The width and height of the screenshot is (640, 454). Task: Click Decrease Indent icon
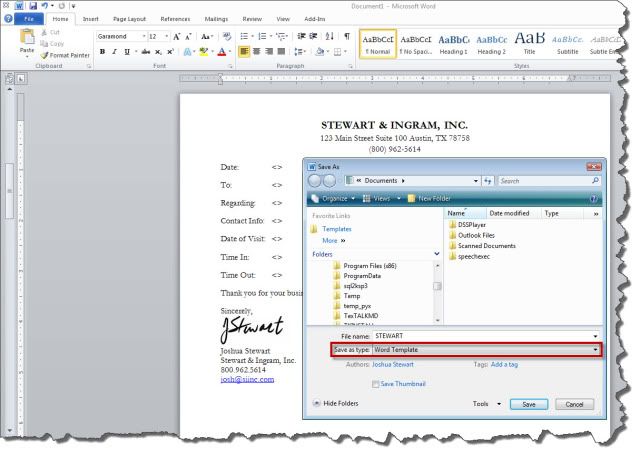(x=301, y=36)
